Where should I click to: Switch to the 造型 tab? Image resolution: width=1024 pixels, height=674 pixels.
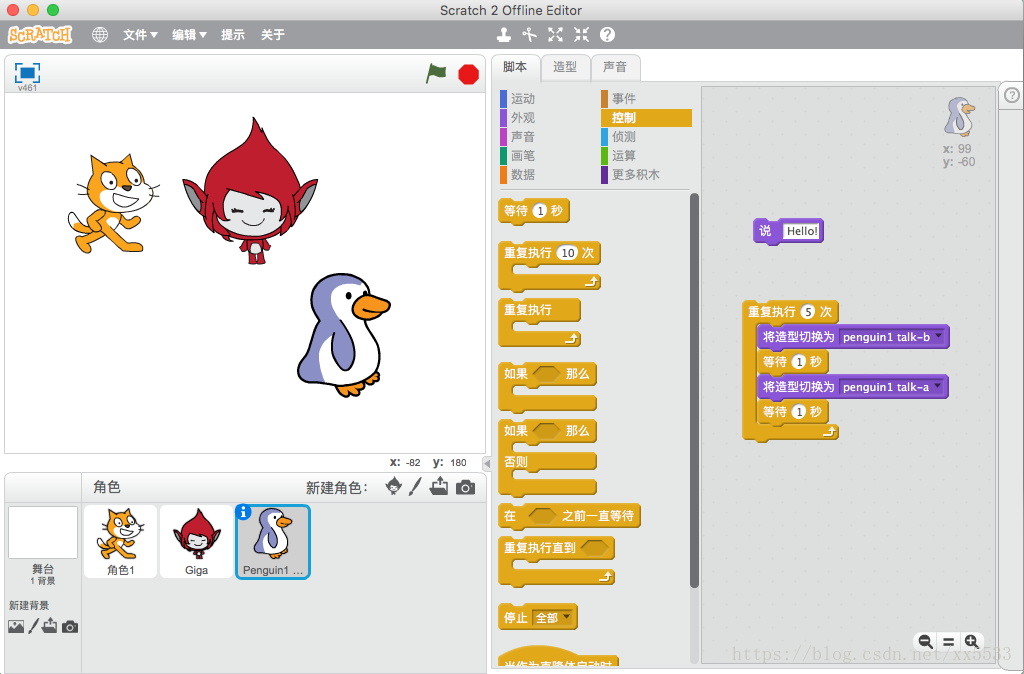tap(565, 67)
